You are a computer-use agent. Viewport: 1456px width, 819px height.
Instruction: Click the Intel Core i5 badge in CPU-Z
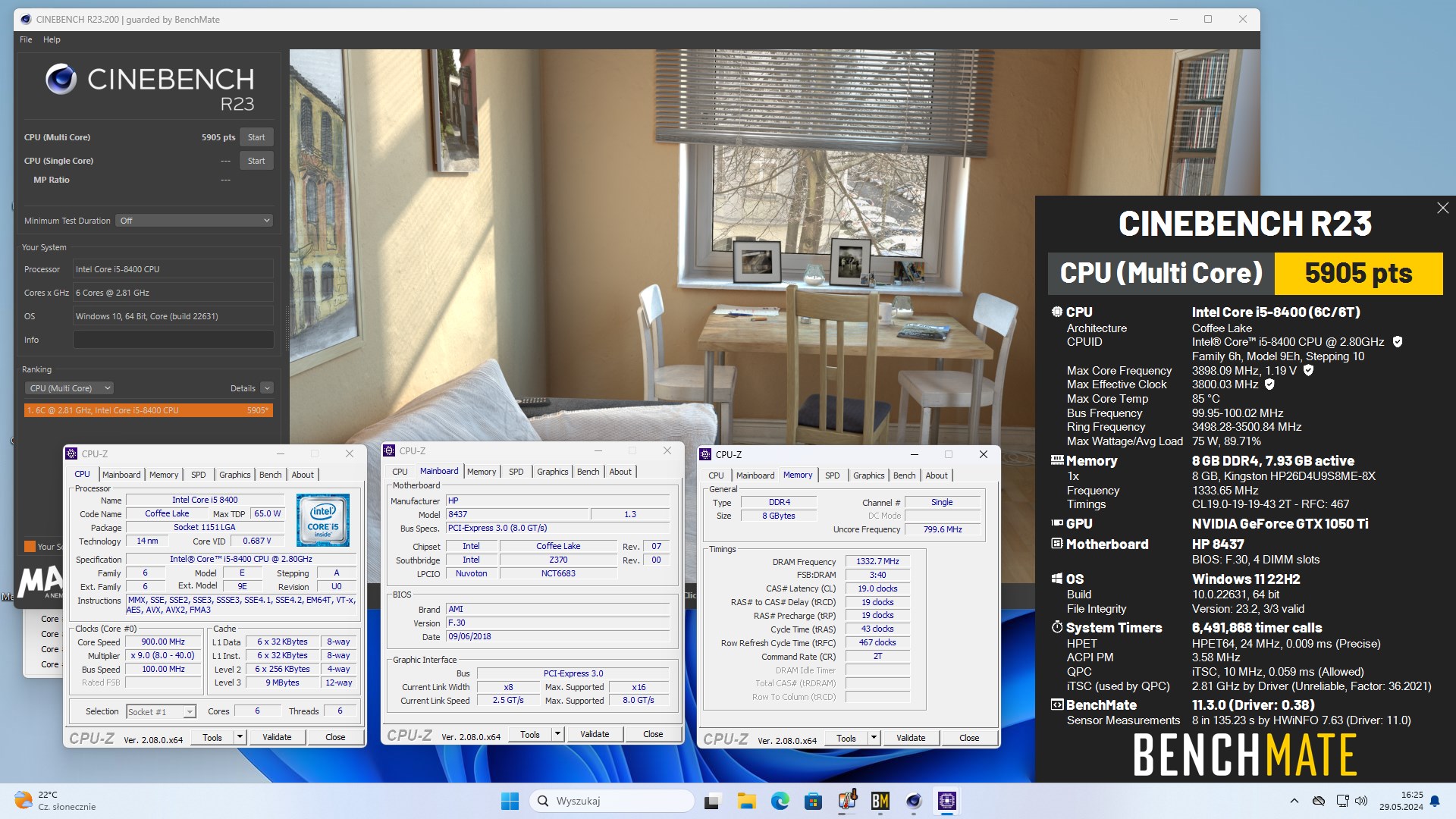[323, 520]
